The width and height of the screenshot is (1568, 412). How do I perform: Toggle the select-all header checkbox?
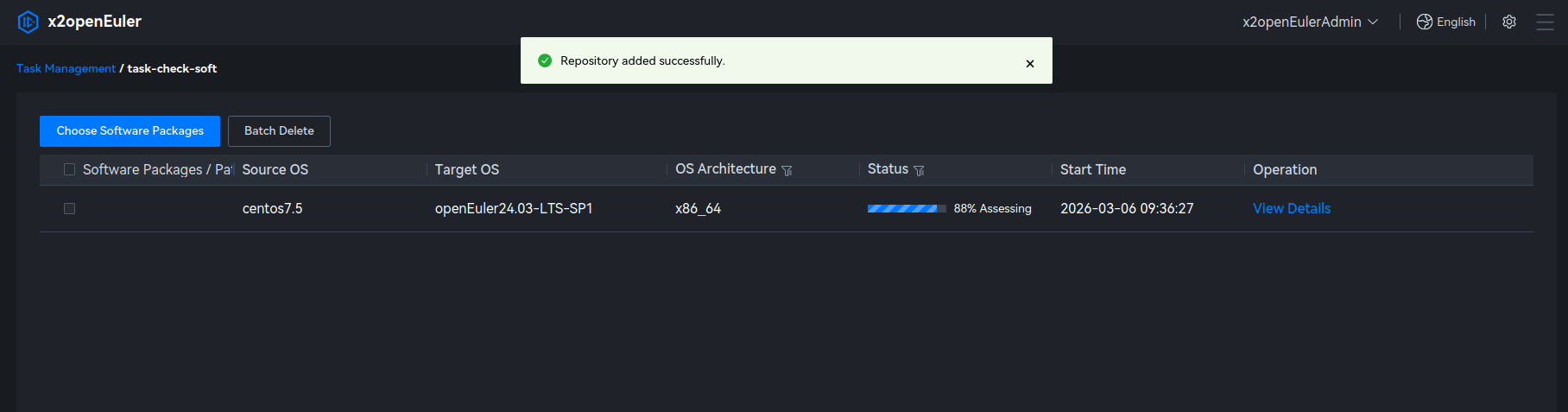point(70,169)
